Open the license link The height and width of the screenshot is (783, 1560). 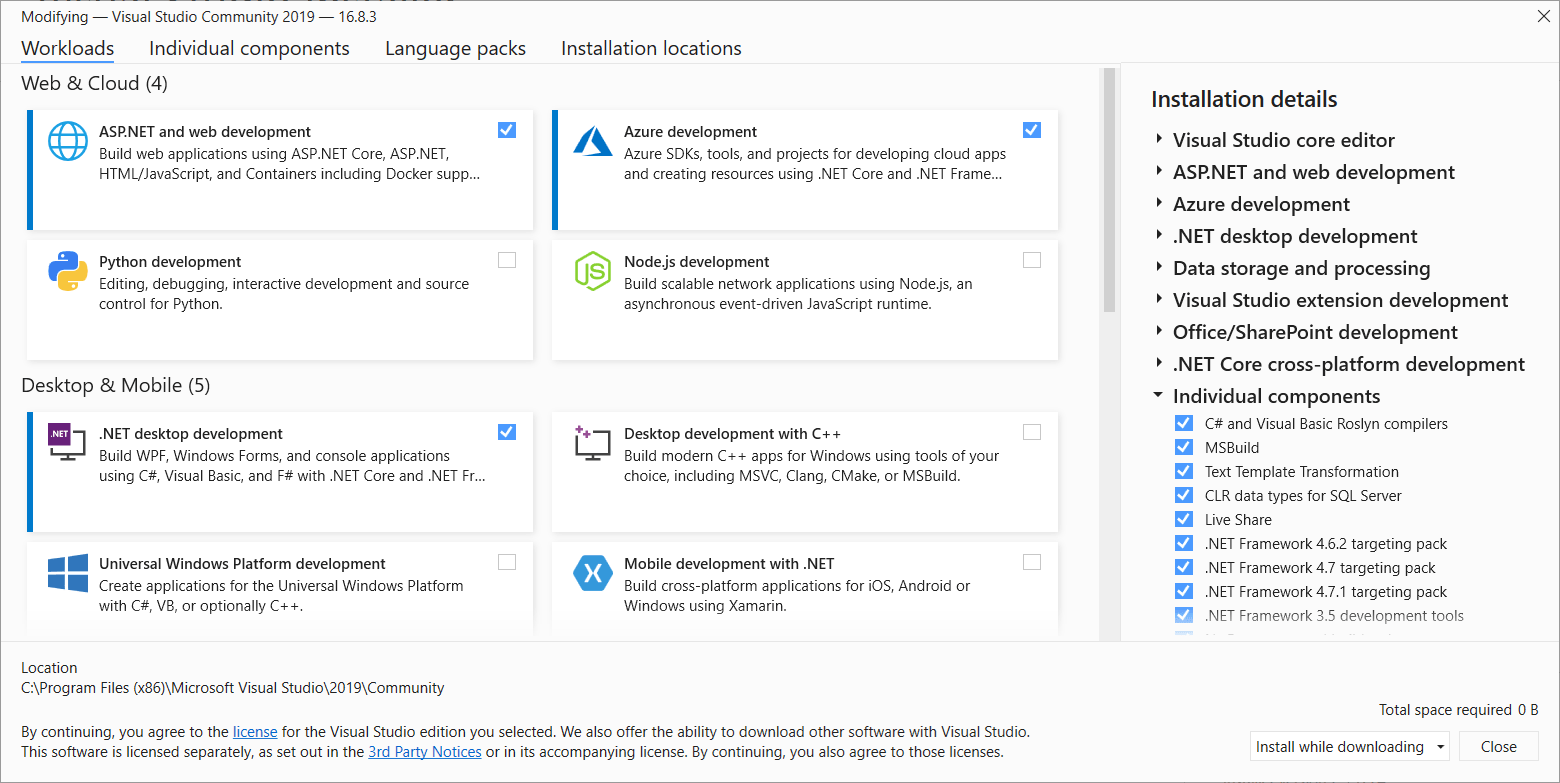click(x=255, y=732)
